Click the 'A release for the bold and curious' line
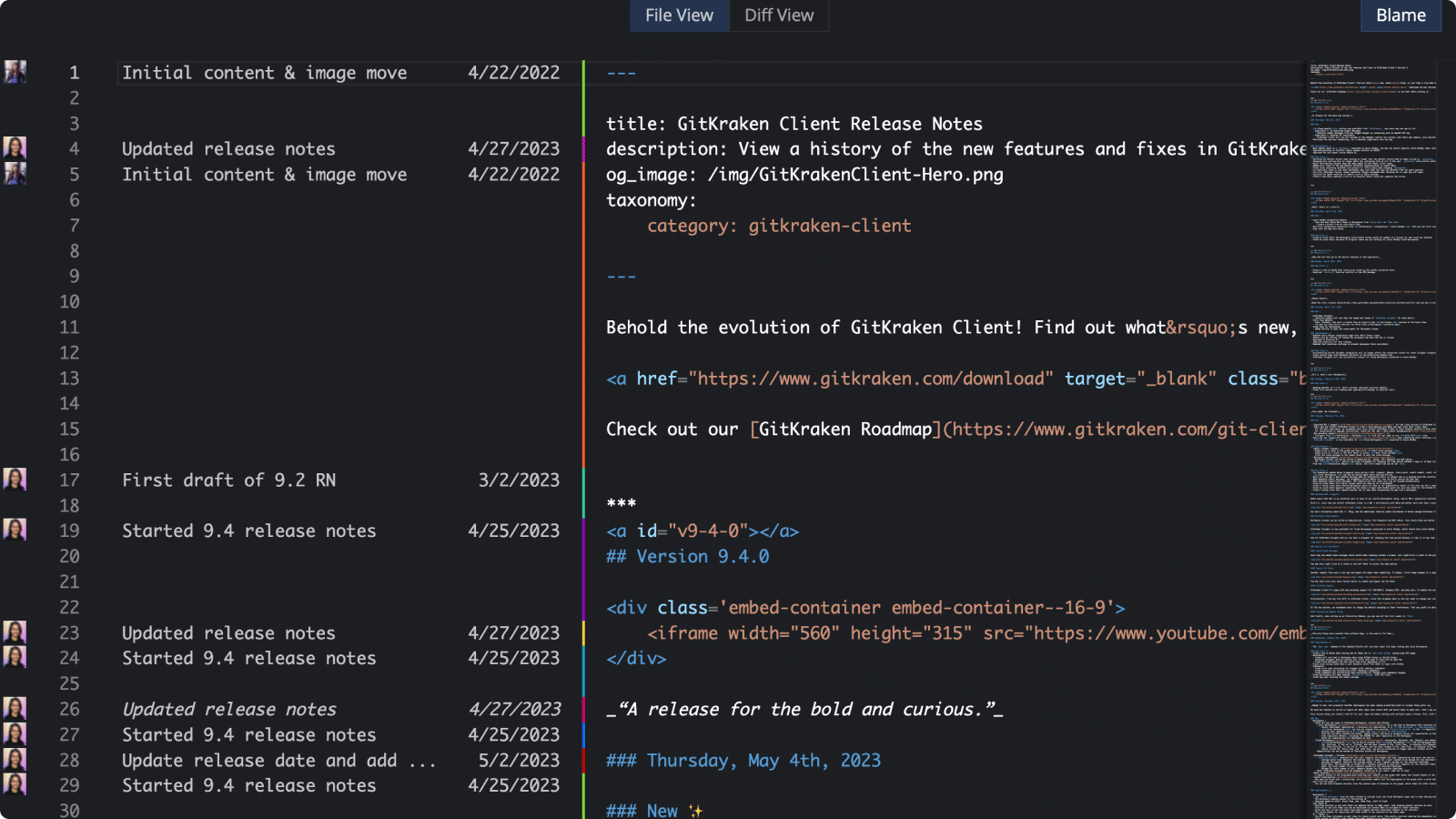This screenshot has height=819, width=1456. point(804,710)
